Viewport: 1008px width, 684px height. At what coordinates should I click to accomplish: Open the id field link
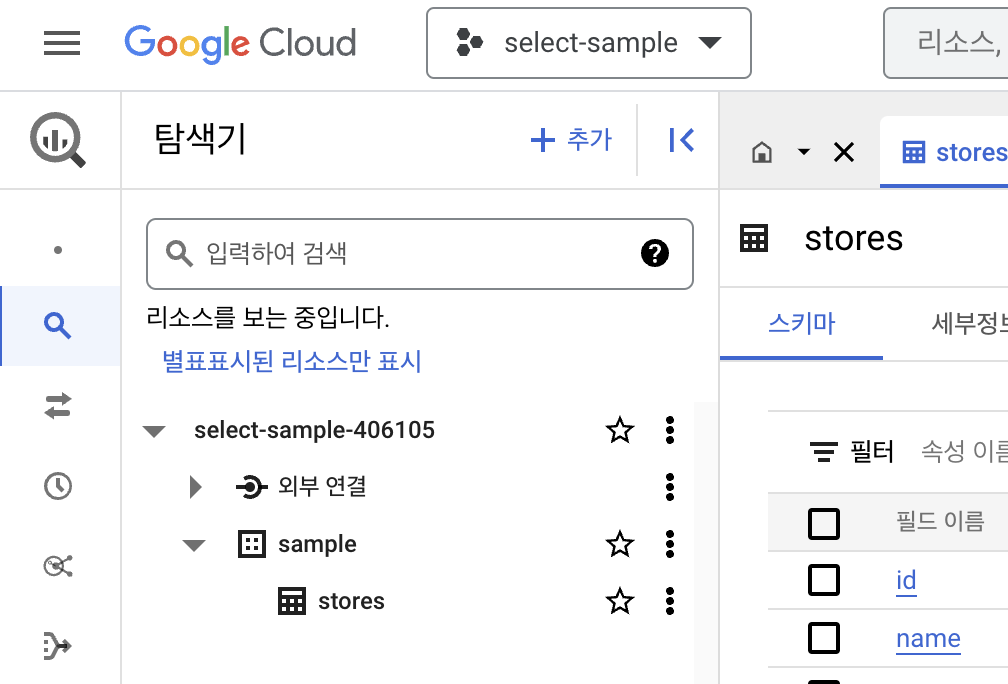point(906,580)
